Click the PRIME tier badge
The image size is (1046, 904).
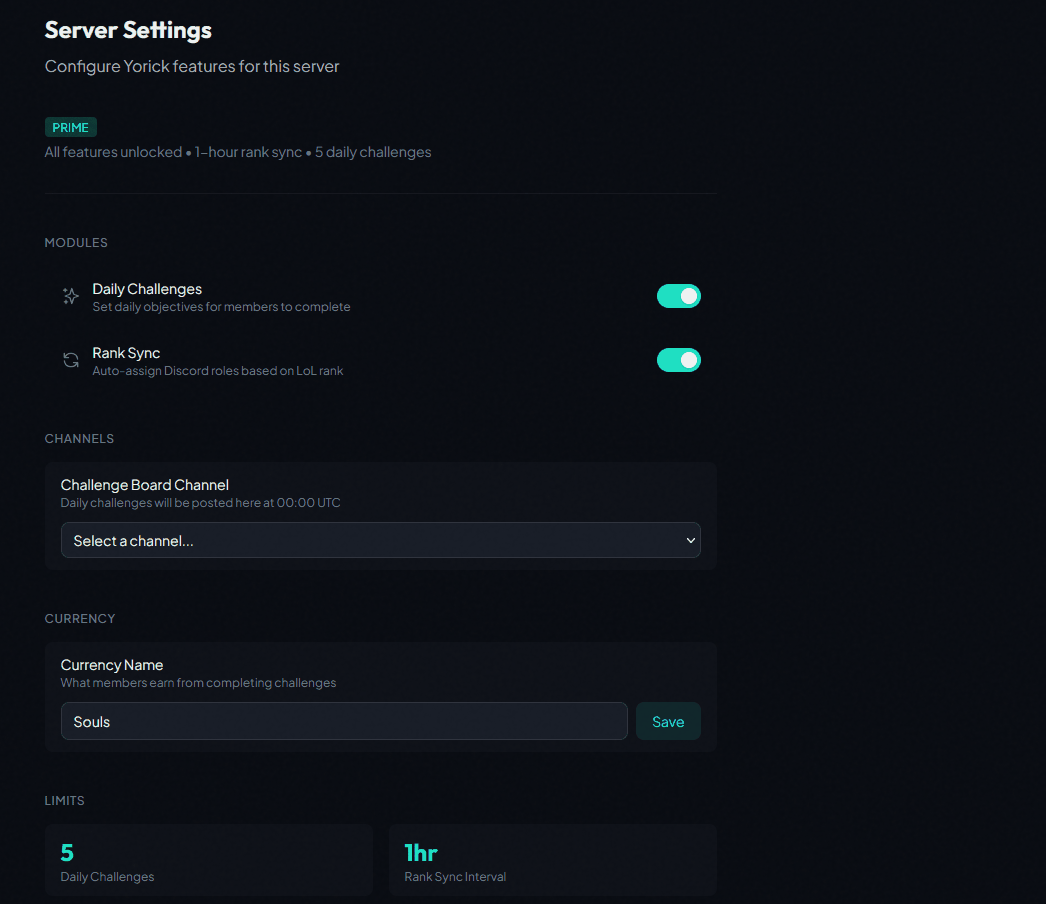click(70, 127)
